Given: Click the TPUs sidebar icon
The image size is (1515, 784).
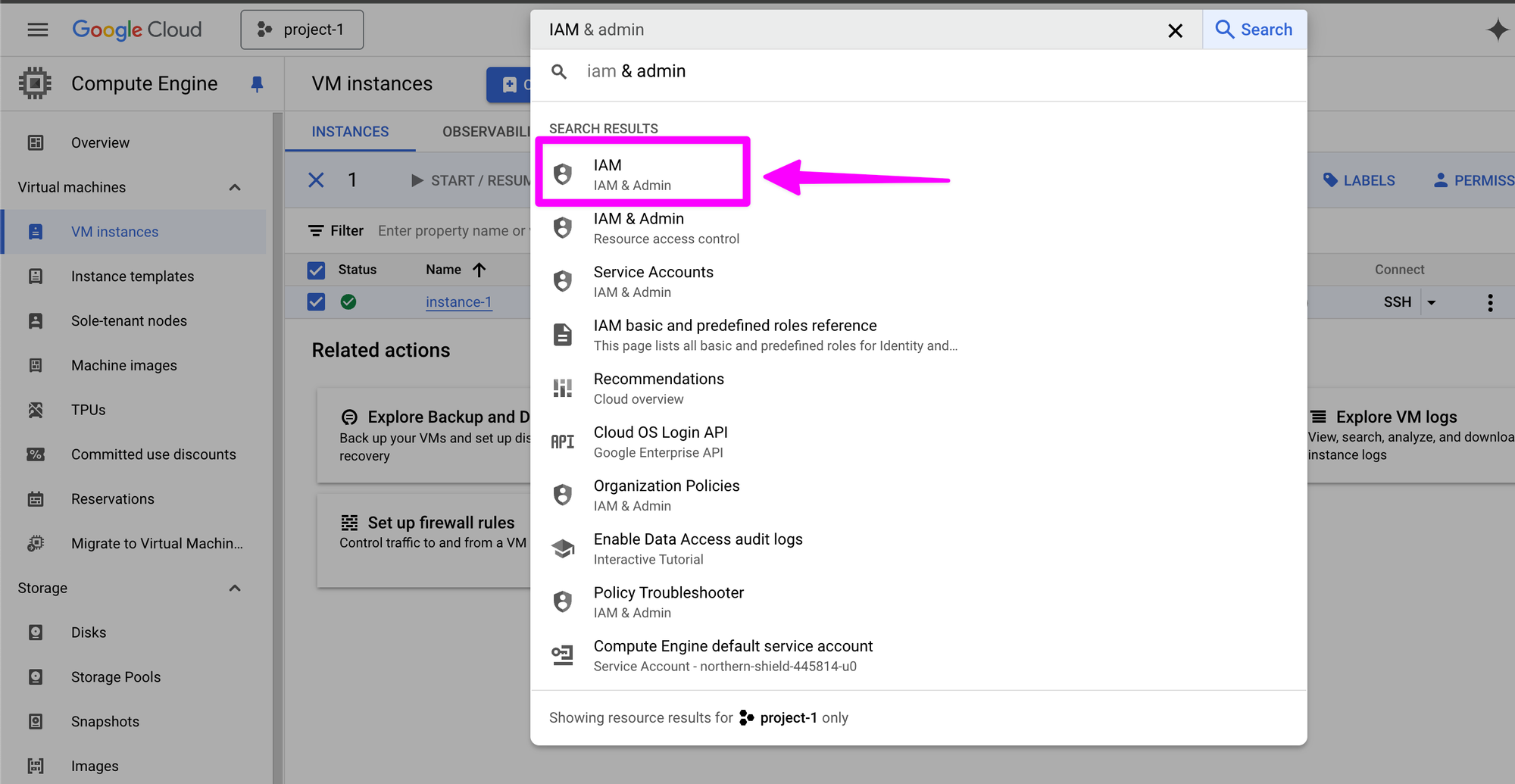Looking at the screenshot, I should (36, 410).
